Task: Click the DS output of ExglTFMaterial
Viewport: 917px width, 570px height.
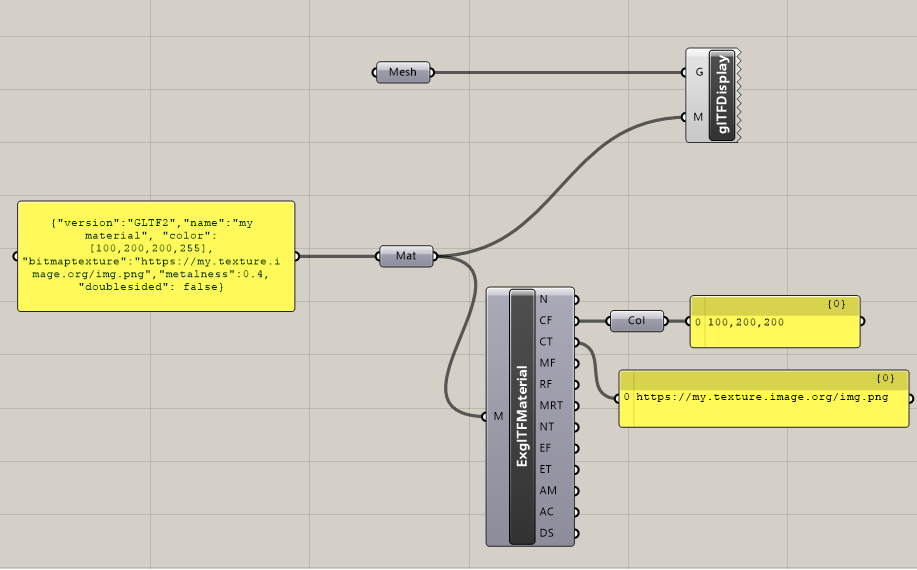Action: (546, 533)
